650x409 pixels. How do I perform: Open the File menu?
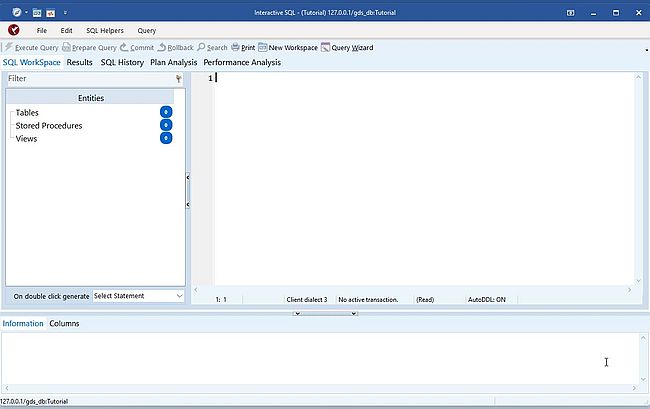[x=41, y=31]
